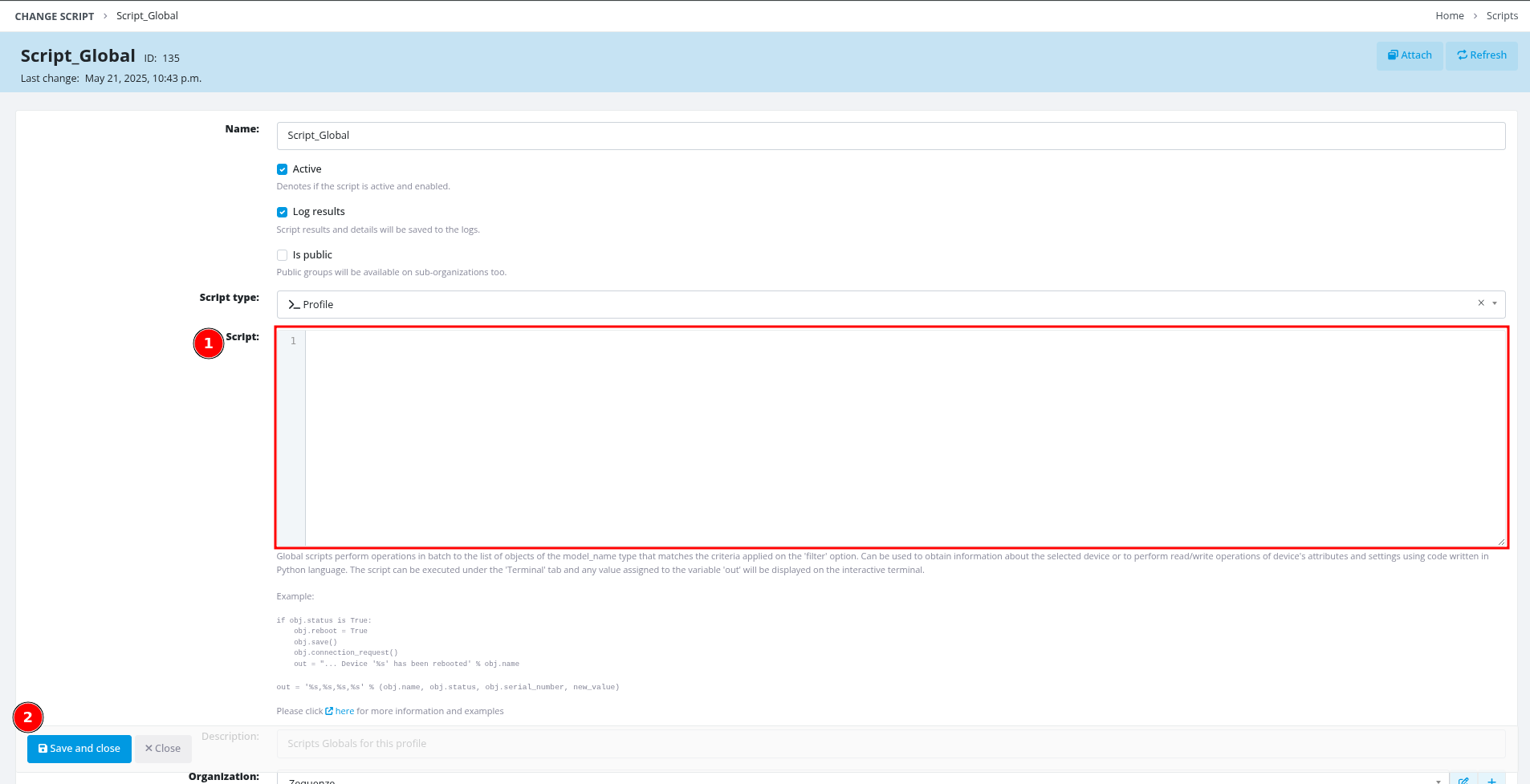Go to Home in the breadcrumb
Screen dimensions: 1530x784
point(1449,16)
